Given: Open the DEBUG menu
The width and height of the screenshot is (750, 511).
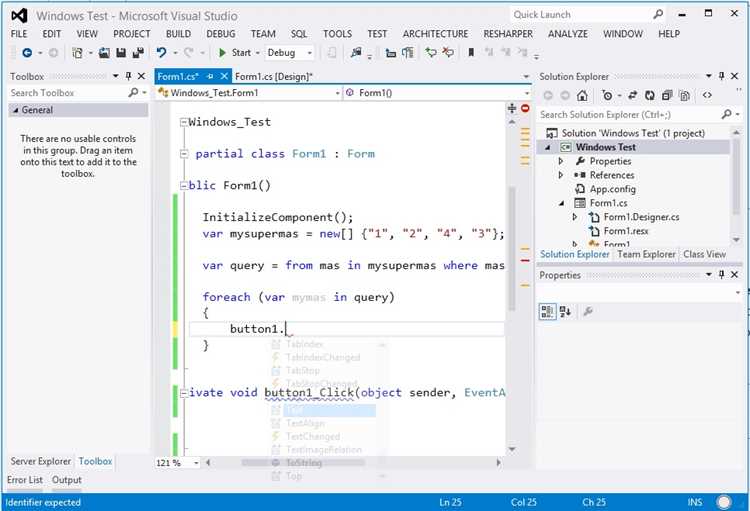Looking at the screenshot, I should [x=221, y=34].
